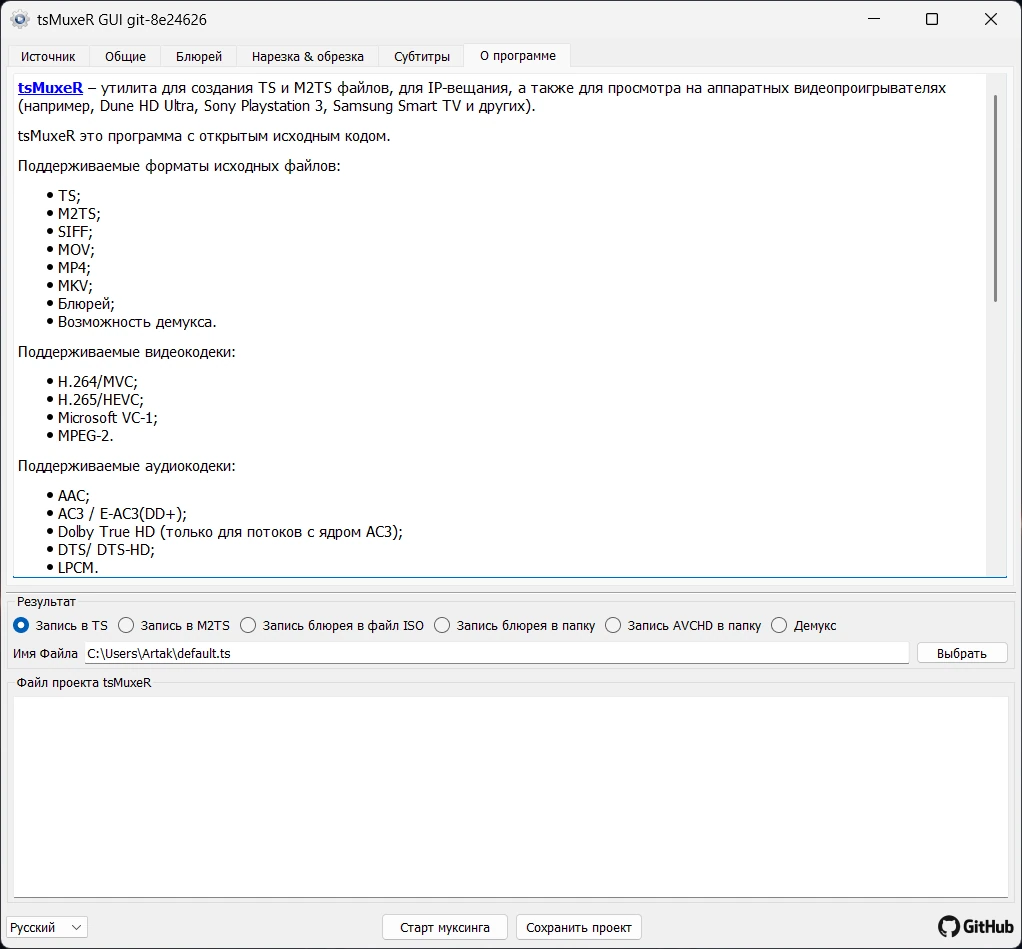Click the Возможность демукса. entry

click(137, 322)
